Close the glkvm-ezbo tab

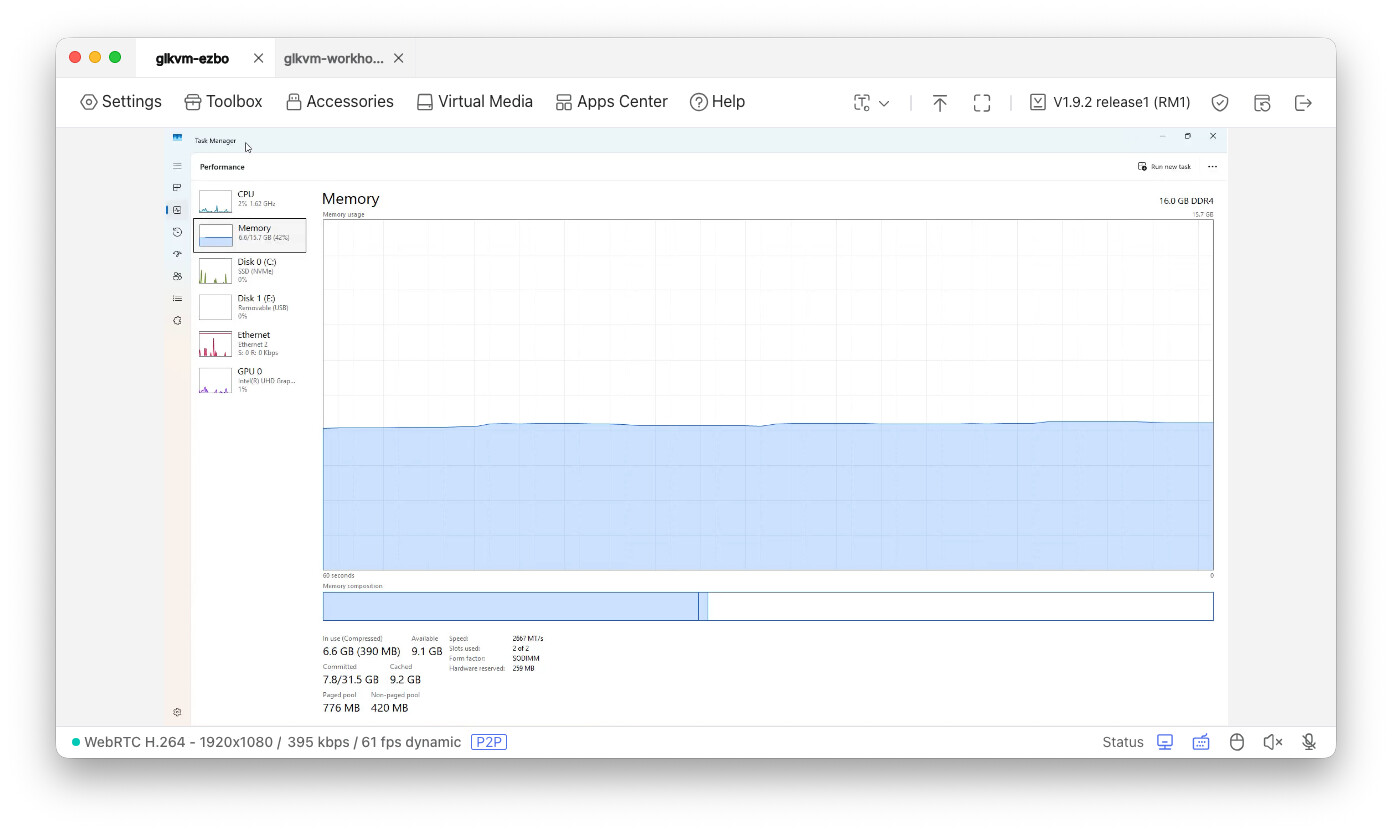(x=258, y=59)
